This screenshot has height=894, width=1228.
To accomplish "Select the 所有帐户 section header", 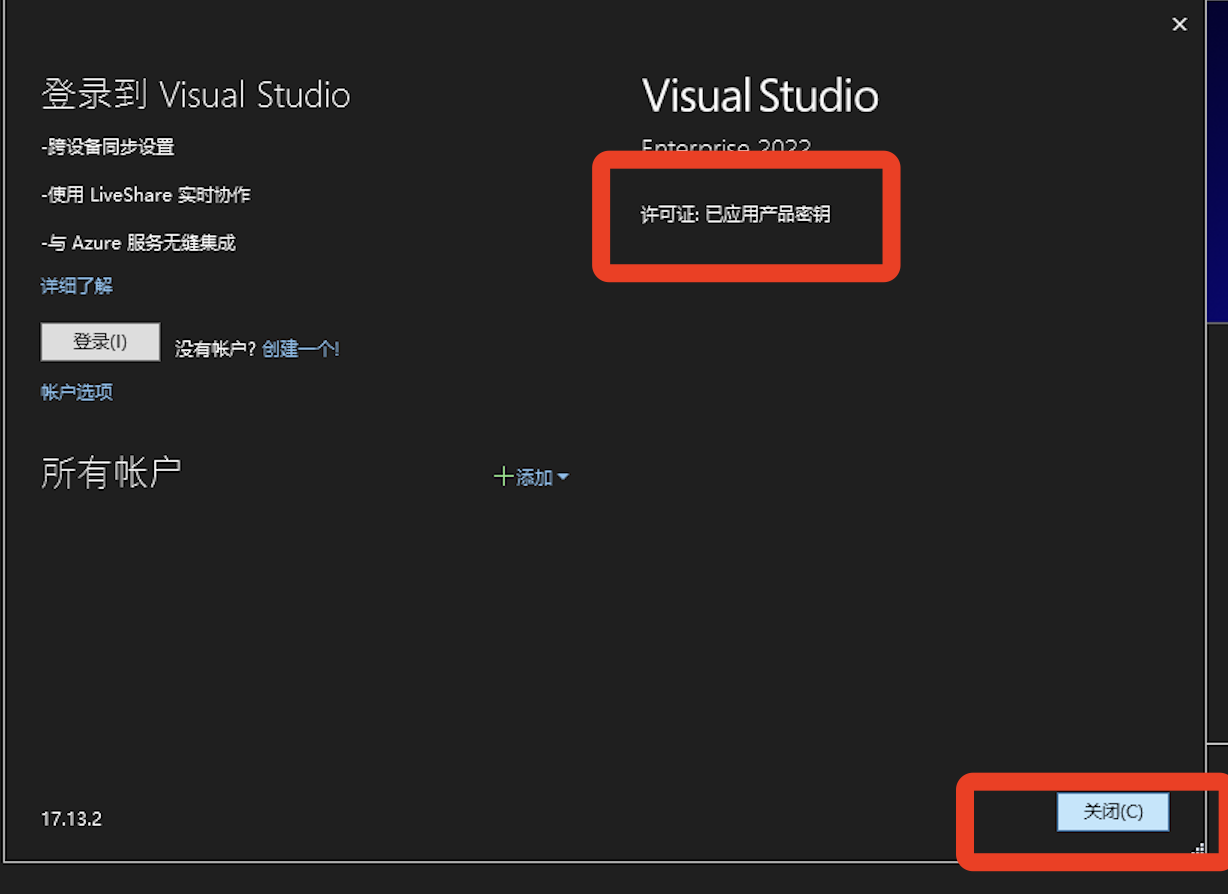I will (x=110, y=472).
